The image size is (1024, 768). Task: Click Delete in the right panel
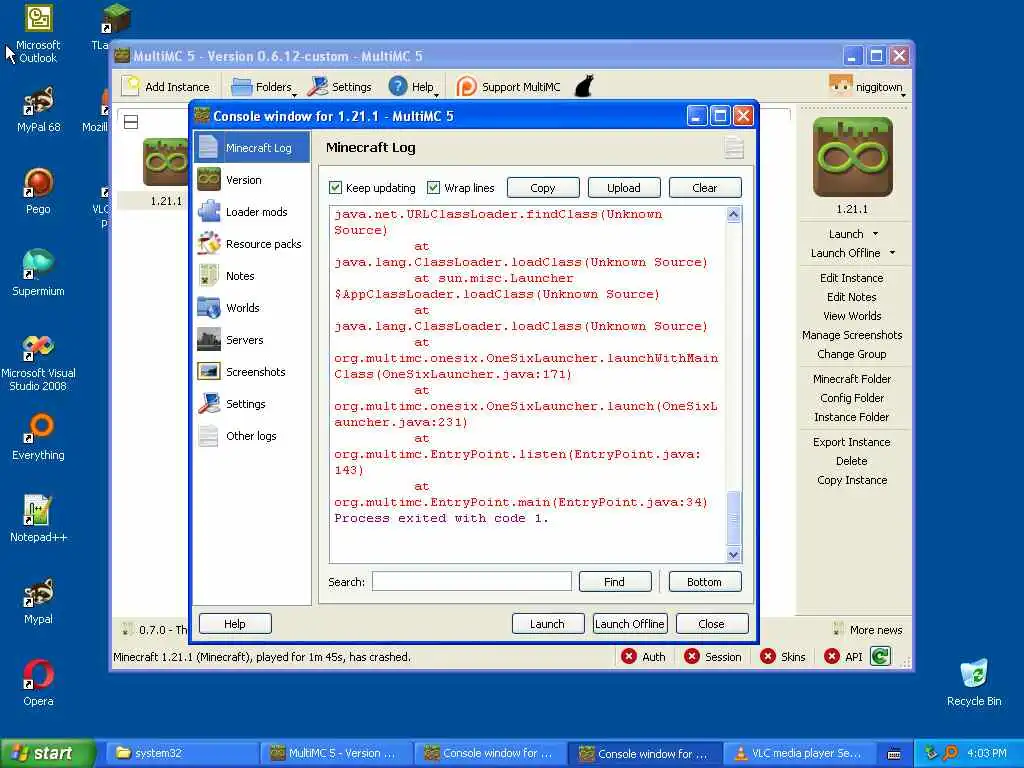pyautogui.click(x=852, y=460)
